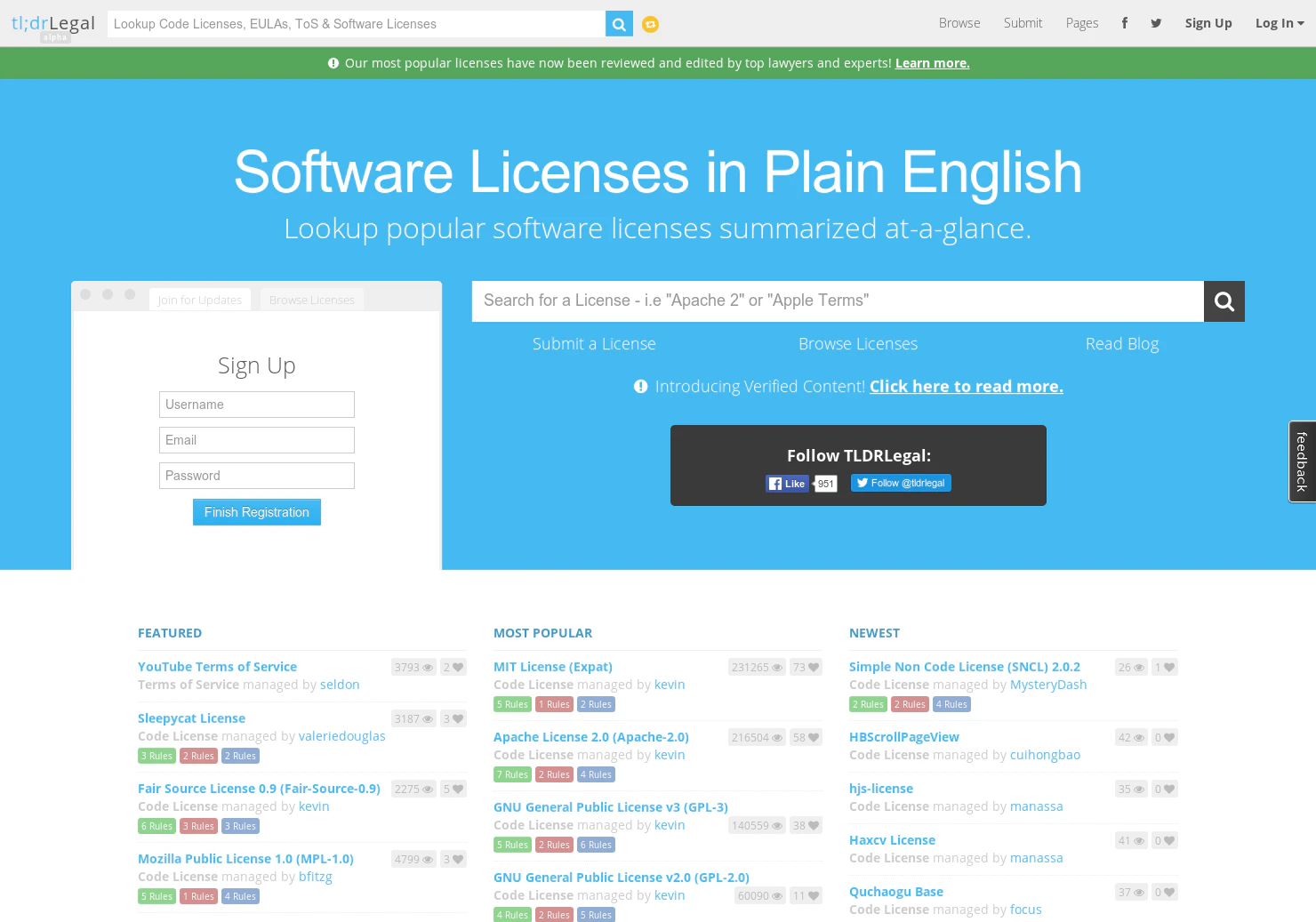Click heart badge for Quchaogu Base
The image size is (1316, 922).
(1165, 892)
